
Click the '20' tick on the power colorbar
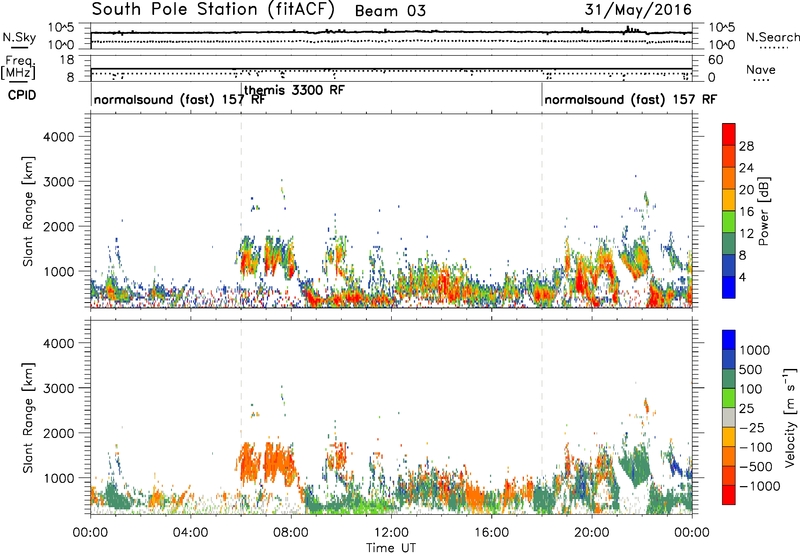pyautogui.click(x=746, y=190)
